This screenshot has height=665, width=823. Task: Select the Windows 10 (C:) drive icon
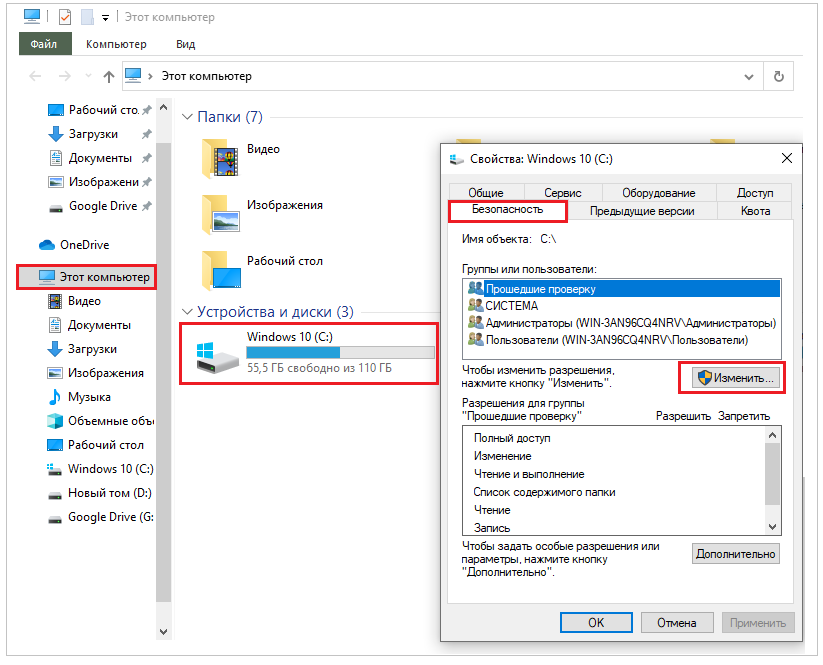217,357
